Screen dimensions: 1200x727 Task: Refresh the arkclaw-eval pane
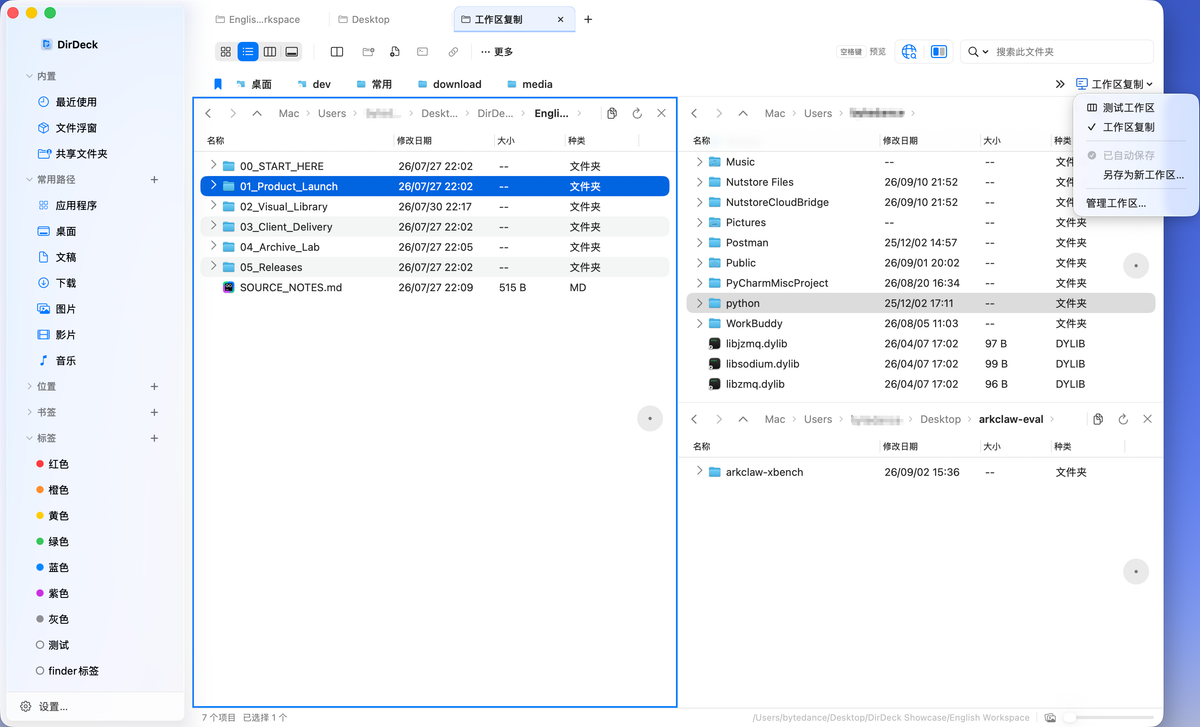pos(1123,419)
